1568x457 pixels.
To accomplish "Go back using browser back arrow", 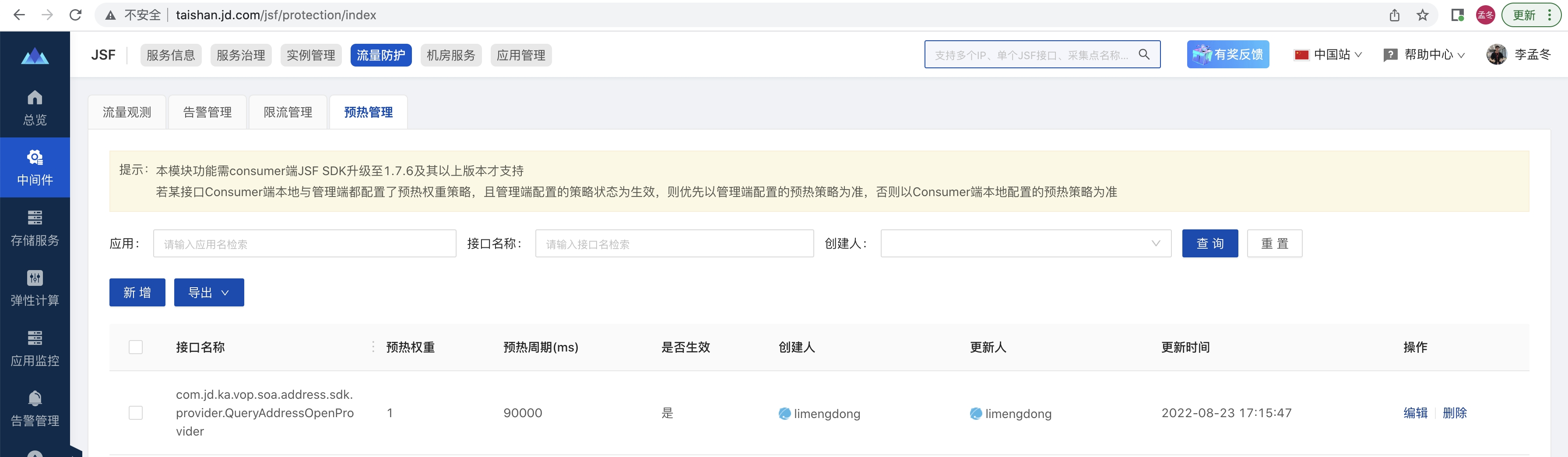I will click(x=19, y=15).
